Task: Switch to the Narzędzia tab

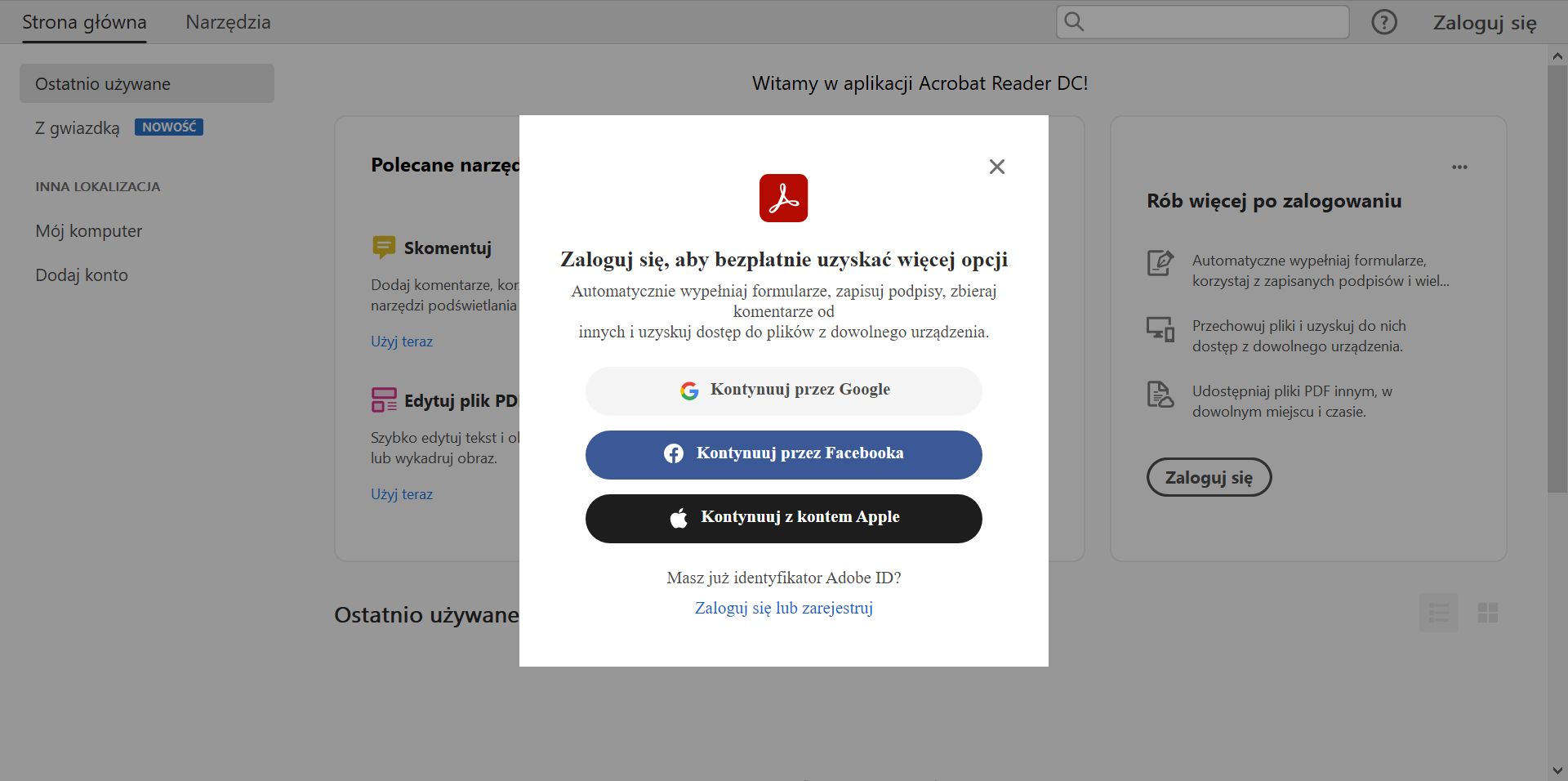Action: coord(228,22)
